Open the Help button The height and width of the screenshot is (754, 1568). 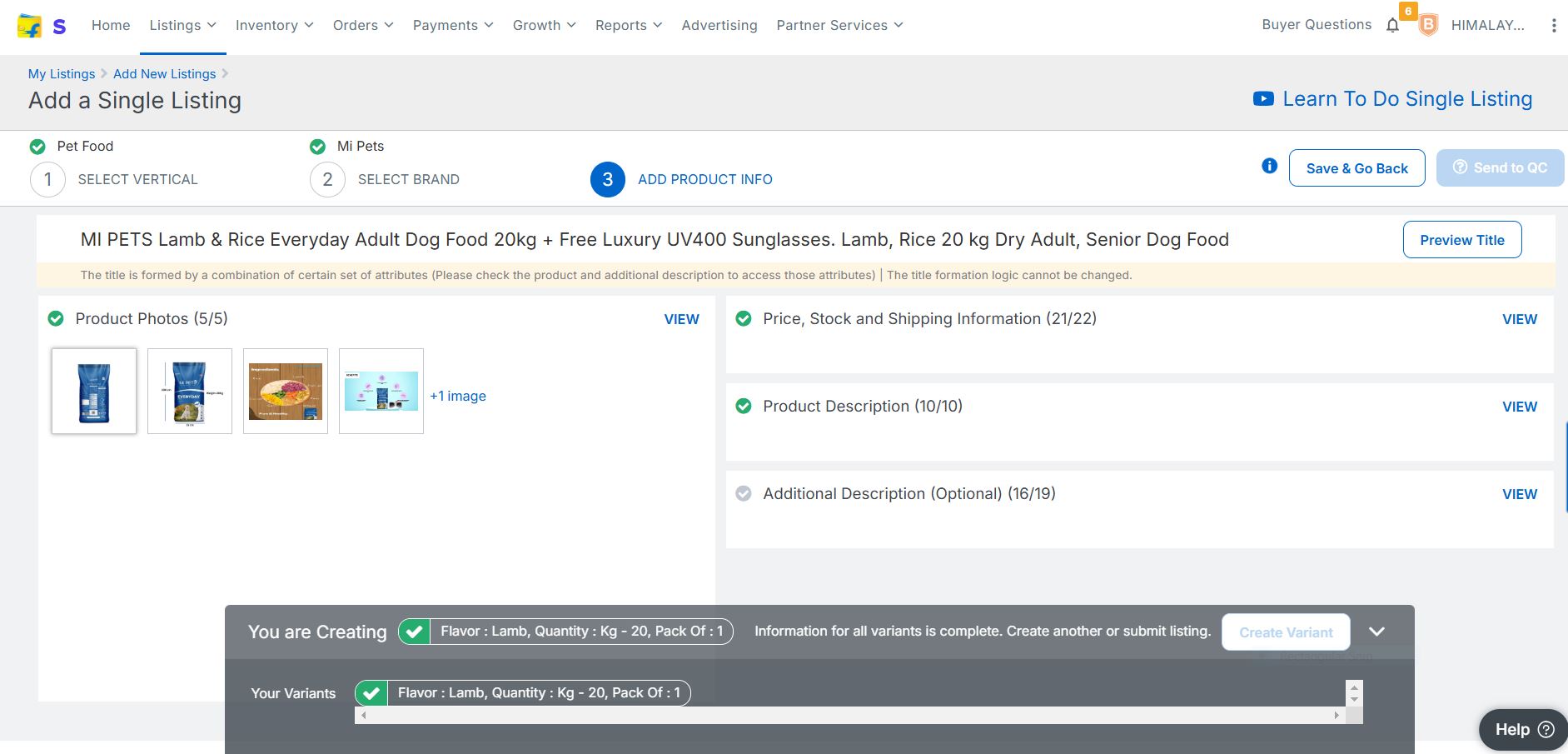point(1523,730)
